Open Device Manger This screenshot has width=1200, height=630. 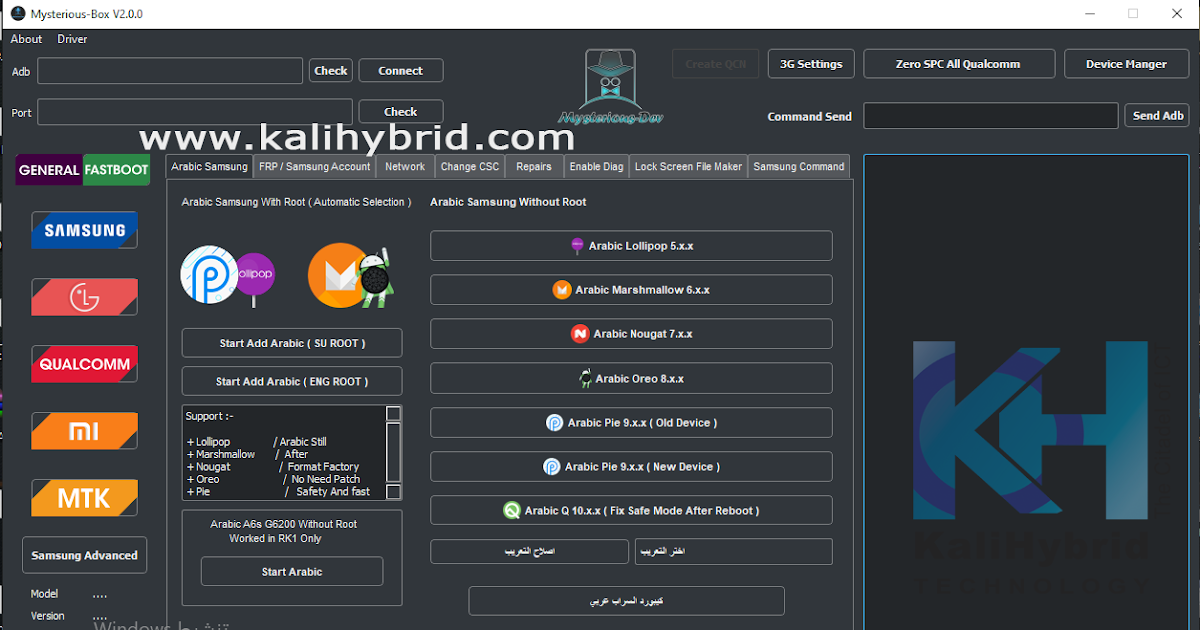(x=1126, y=64)
